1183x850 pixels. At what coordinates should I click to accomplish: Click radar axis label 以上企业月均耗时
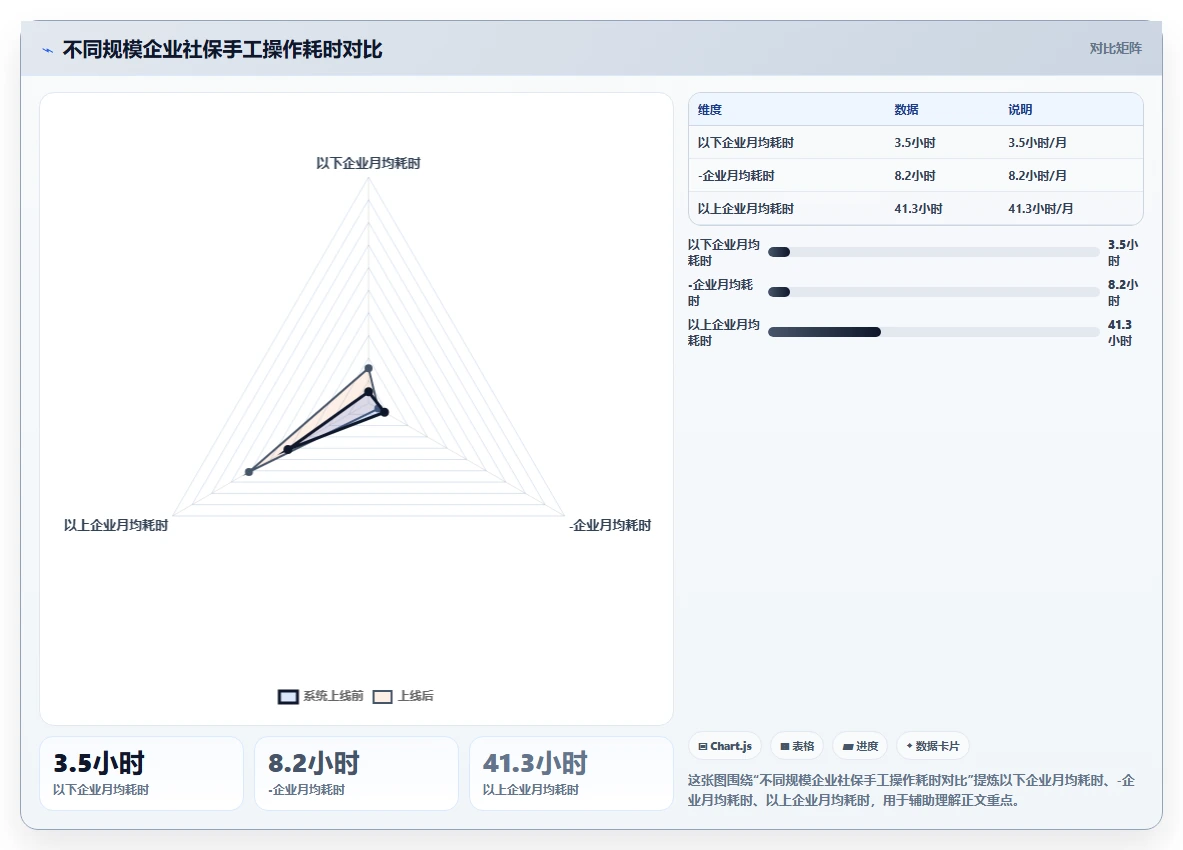[x=115, y=525]
